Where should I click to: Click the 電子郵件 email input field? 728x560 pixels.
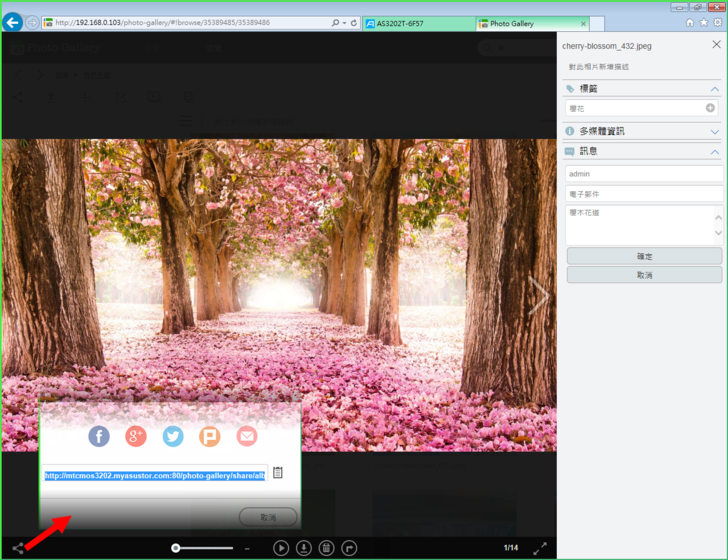643,193
